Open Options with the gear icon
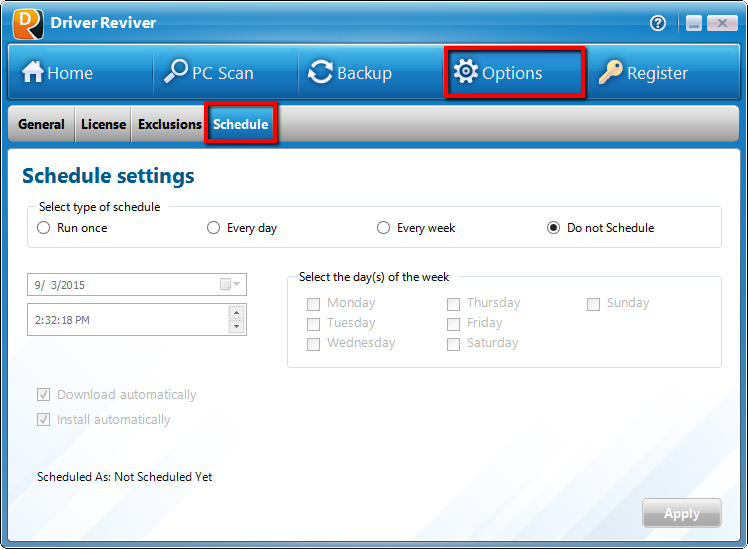The height and width of the screenshot is (549, 748). point(466,72)
